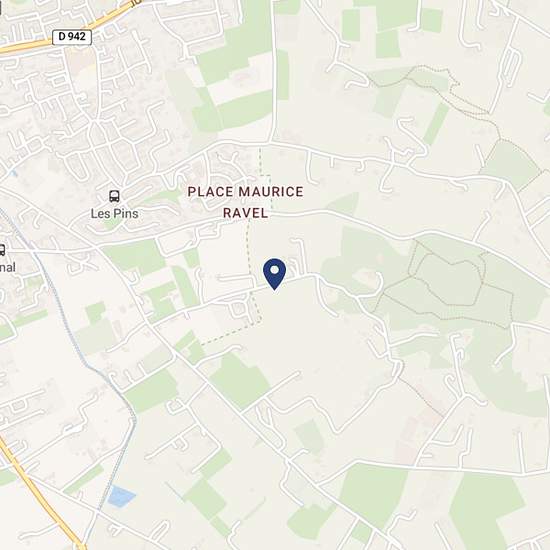Viewport: 550px width, 550px height.
Task: Click the dark blue location pin marker
Action: click(275, 274)
